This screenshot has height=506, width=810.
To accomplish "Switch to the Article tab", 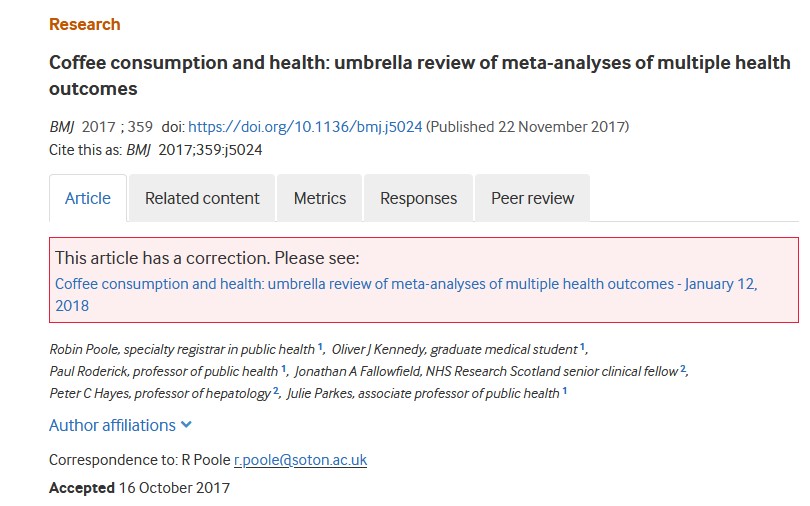I will pos(88,198).
